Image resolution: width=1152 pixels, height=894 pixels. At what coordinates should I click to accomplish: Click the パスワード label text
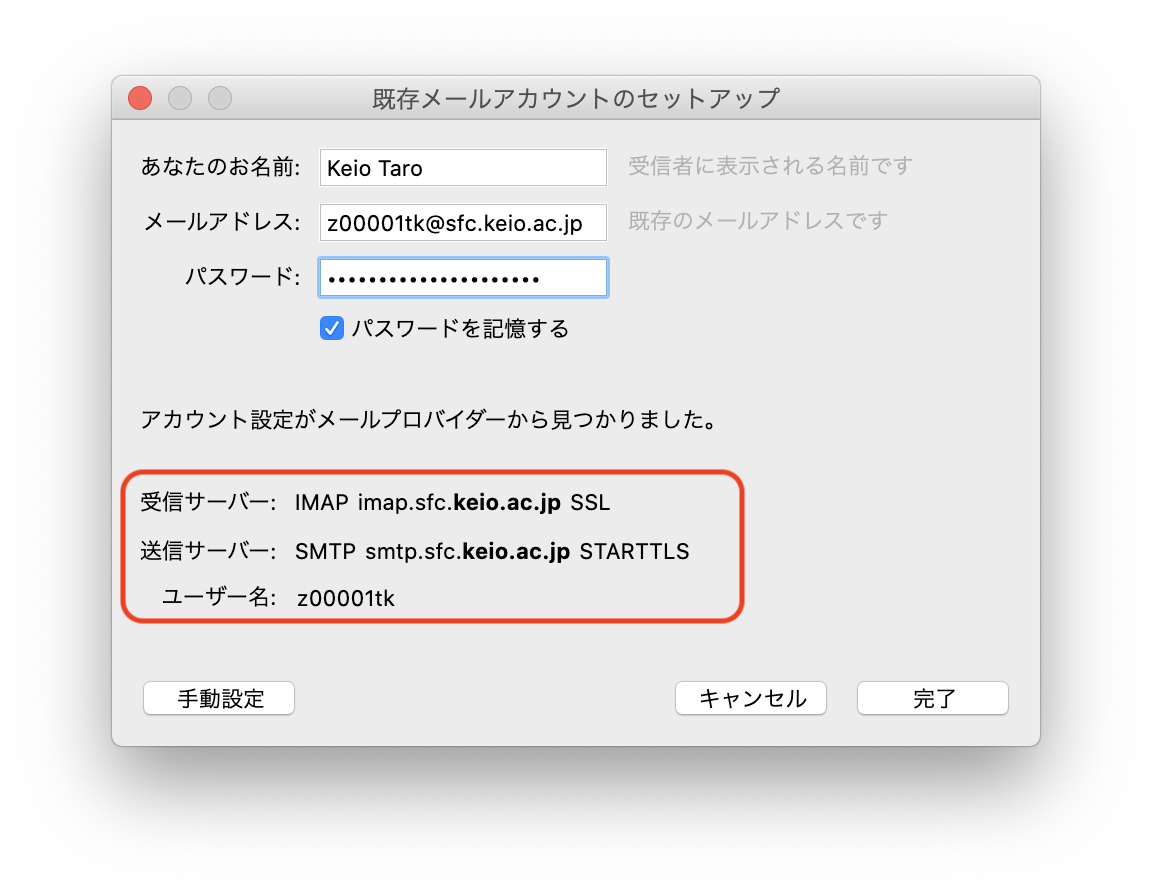[242, 277]
